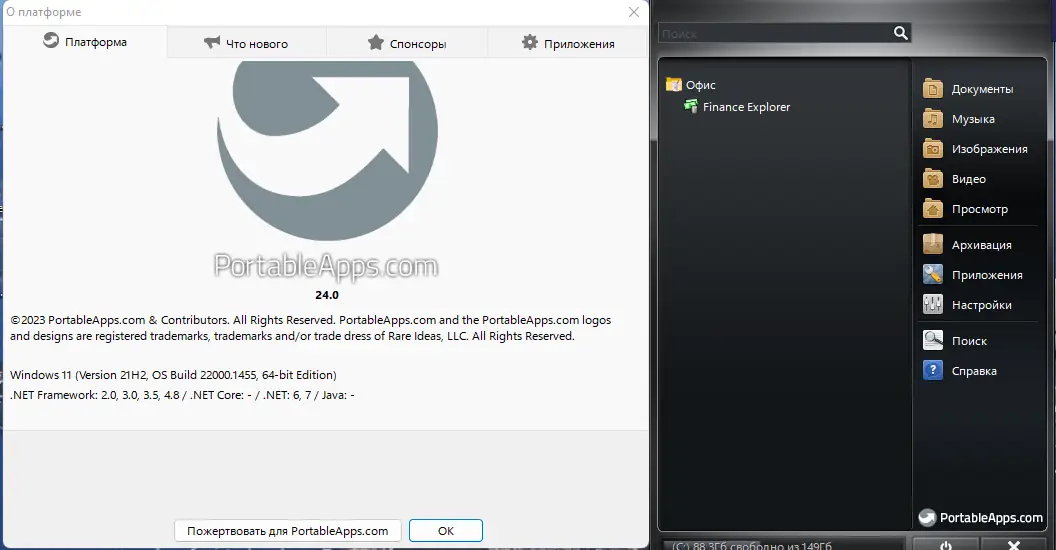Screen dimensions: 1056x550
Task: Open Документы label in the menu
Action: pos(982,89)
